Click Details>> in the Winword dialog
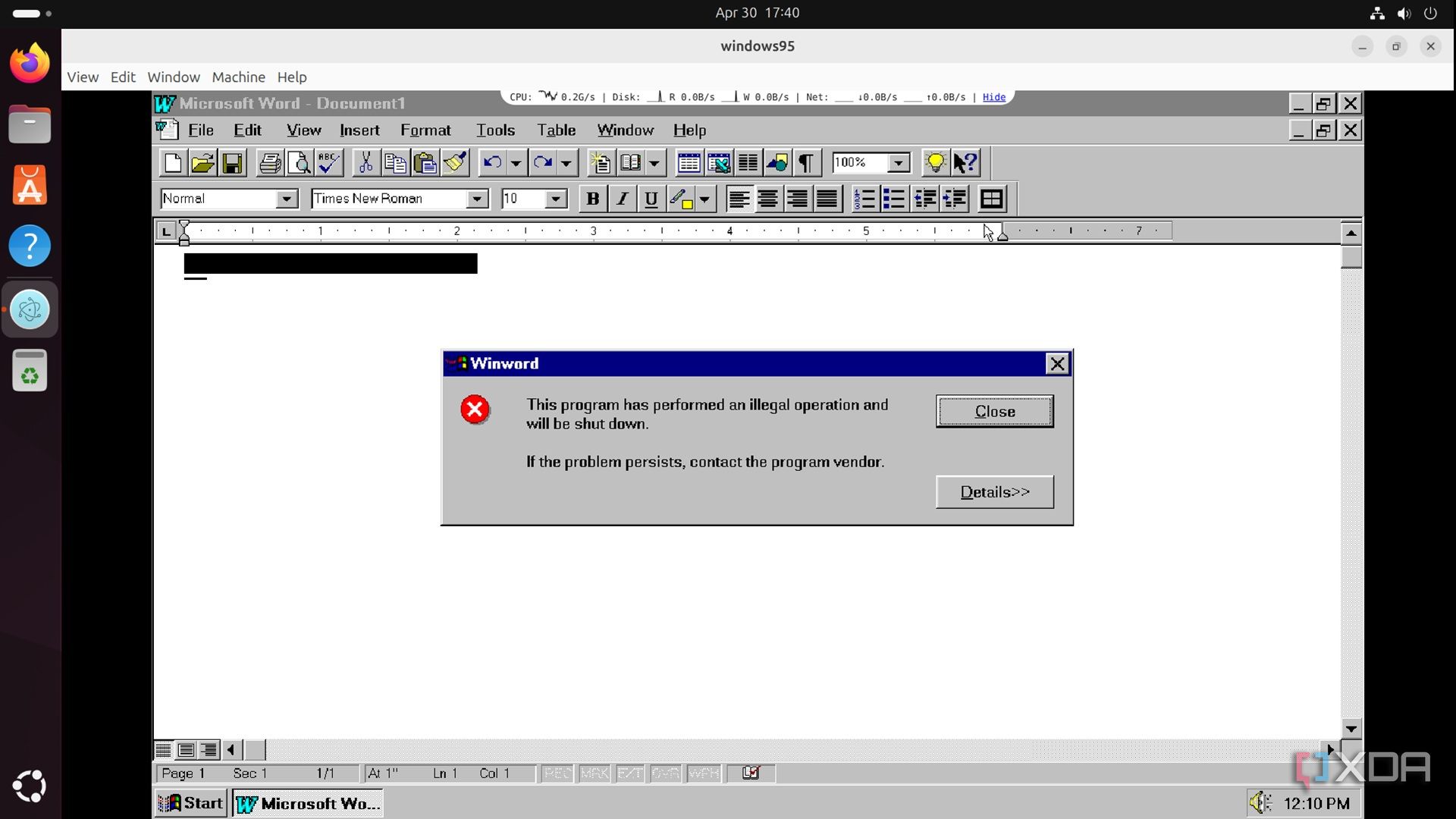Image resolution: width=1456 pixels, height=819 pixels. (994, 492)
